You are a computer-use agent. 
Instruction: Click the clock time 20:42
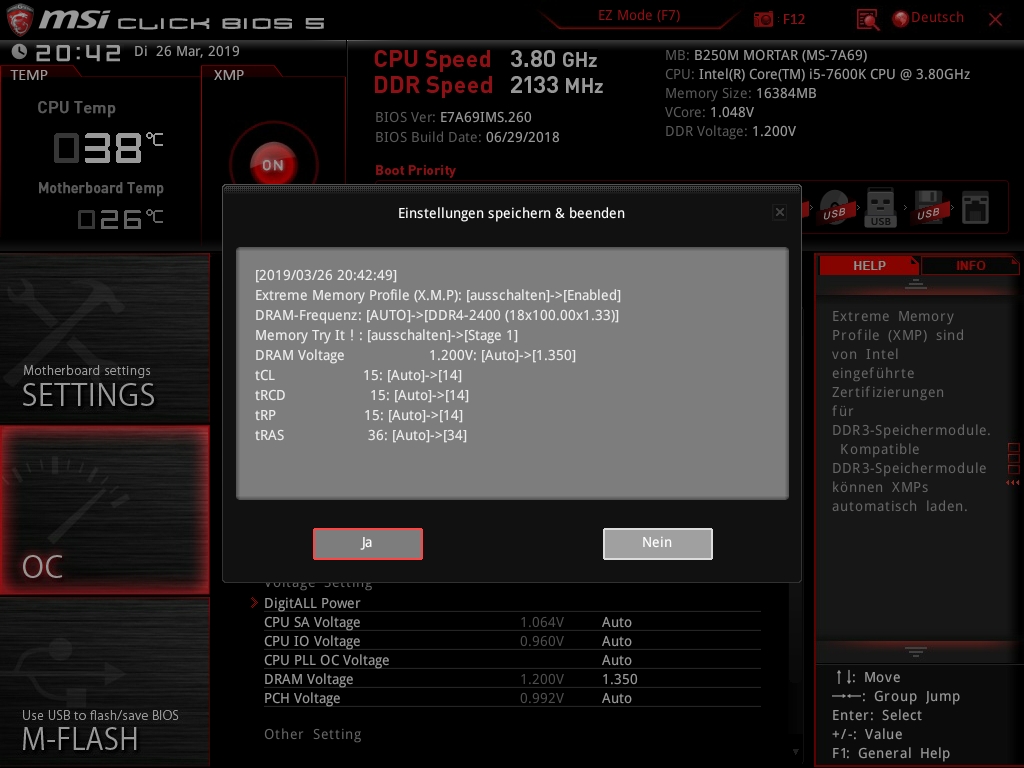[x=78, y=52]
